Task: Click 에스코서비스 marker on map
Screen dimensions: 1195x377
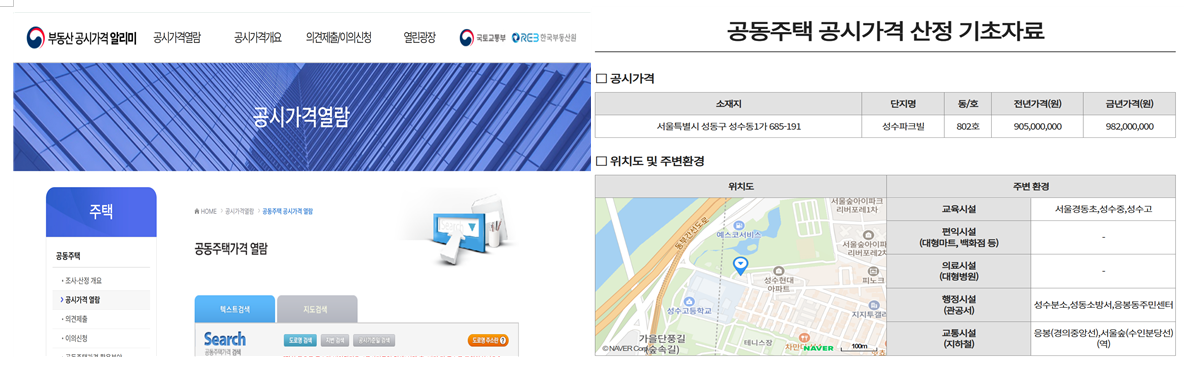Action: click(x=738, y=225)
